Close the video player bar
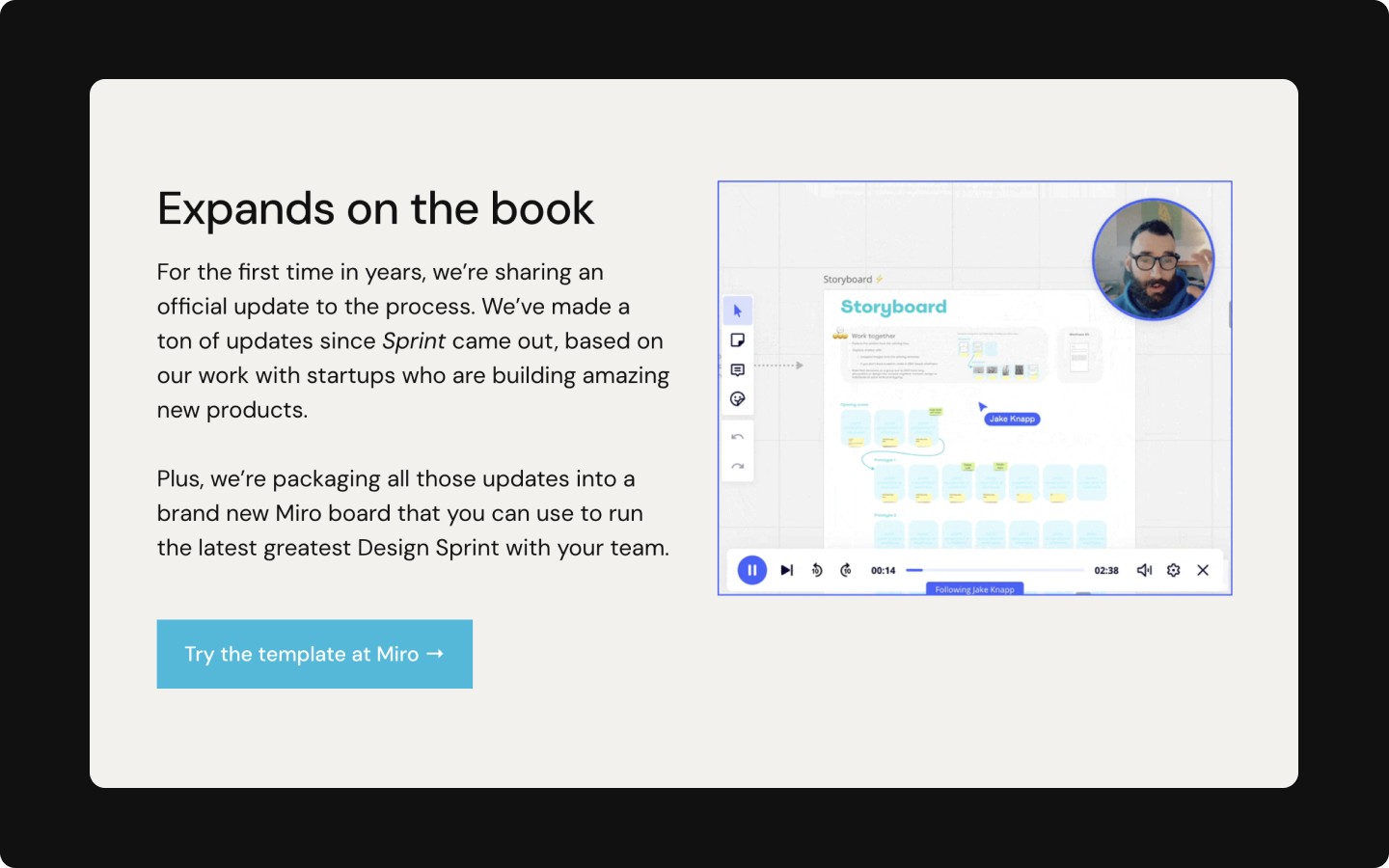This screenshot has height=868, width=1389. (x=1203, y=570)
